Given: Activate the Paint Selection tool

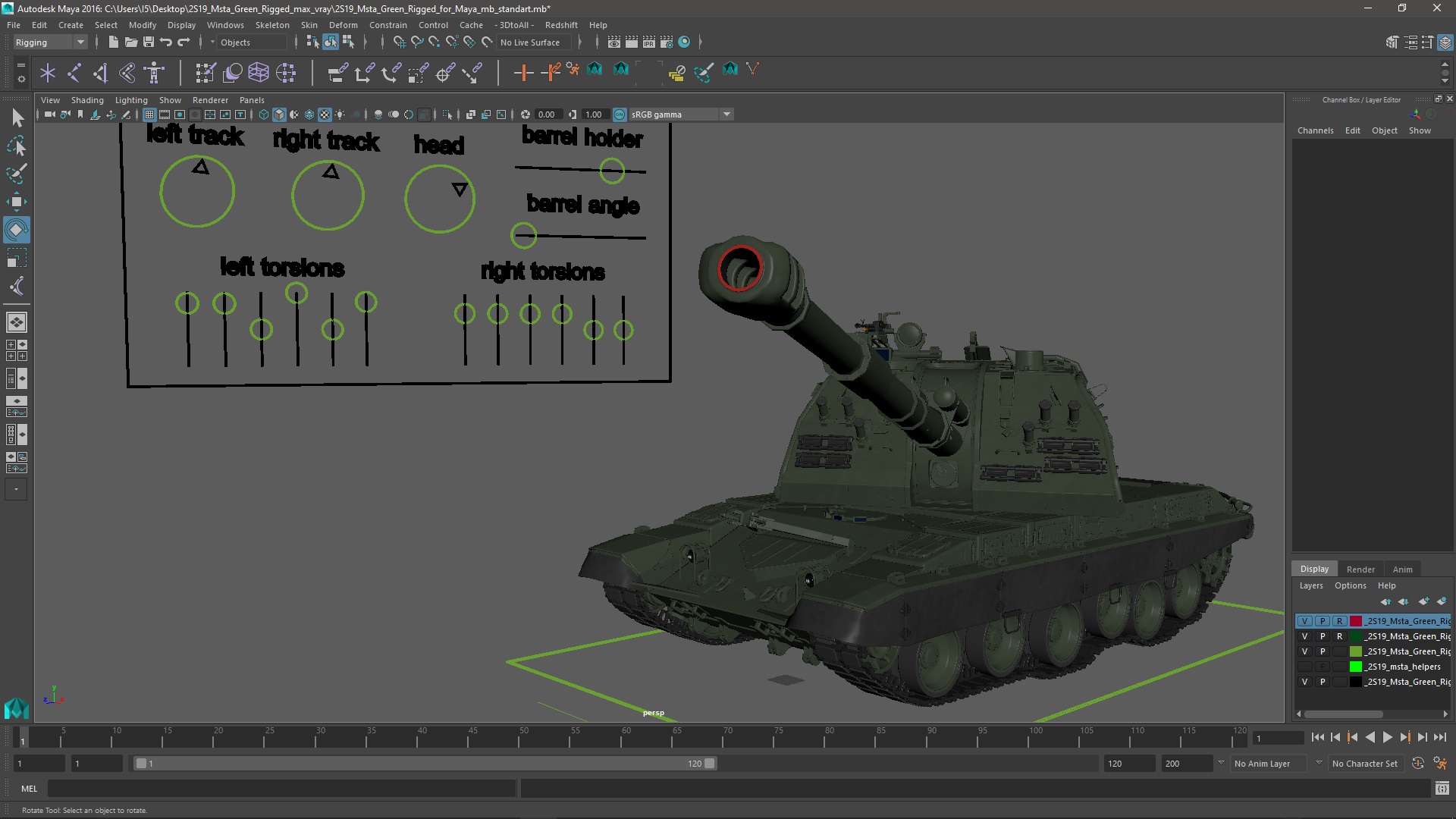Looking at the screenshot, I should click(17, 174).
